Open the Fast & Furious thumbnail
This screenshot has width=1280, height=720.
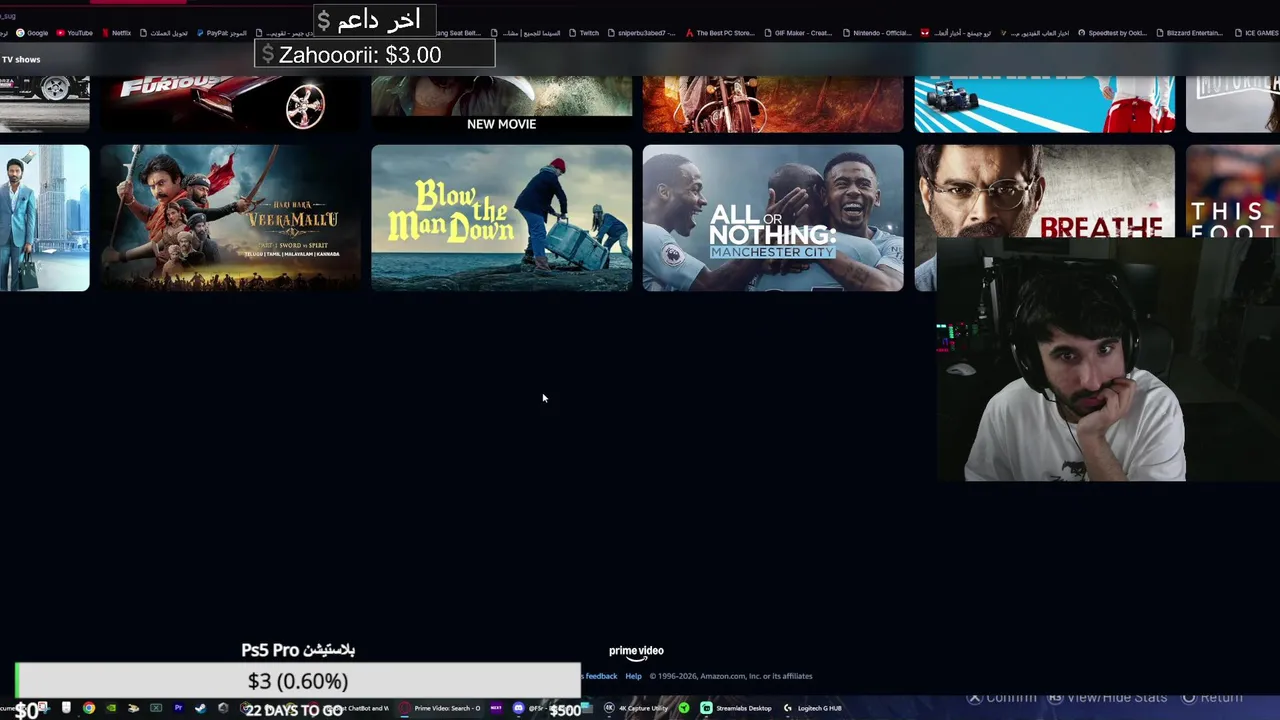point(230,104)
